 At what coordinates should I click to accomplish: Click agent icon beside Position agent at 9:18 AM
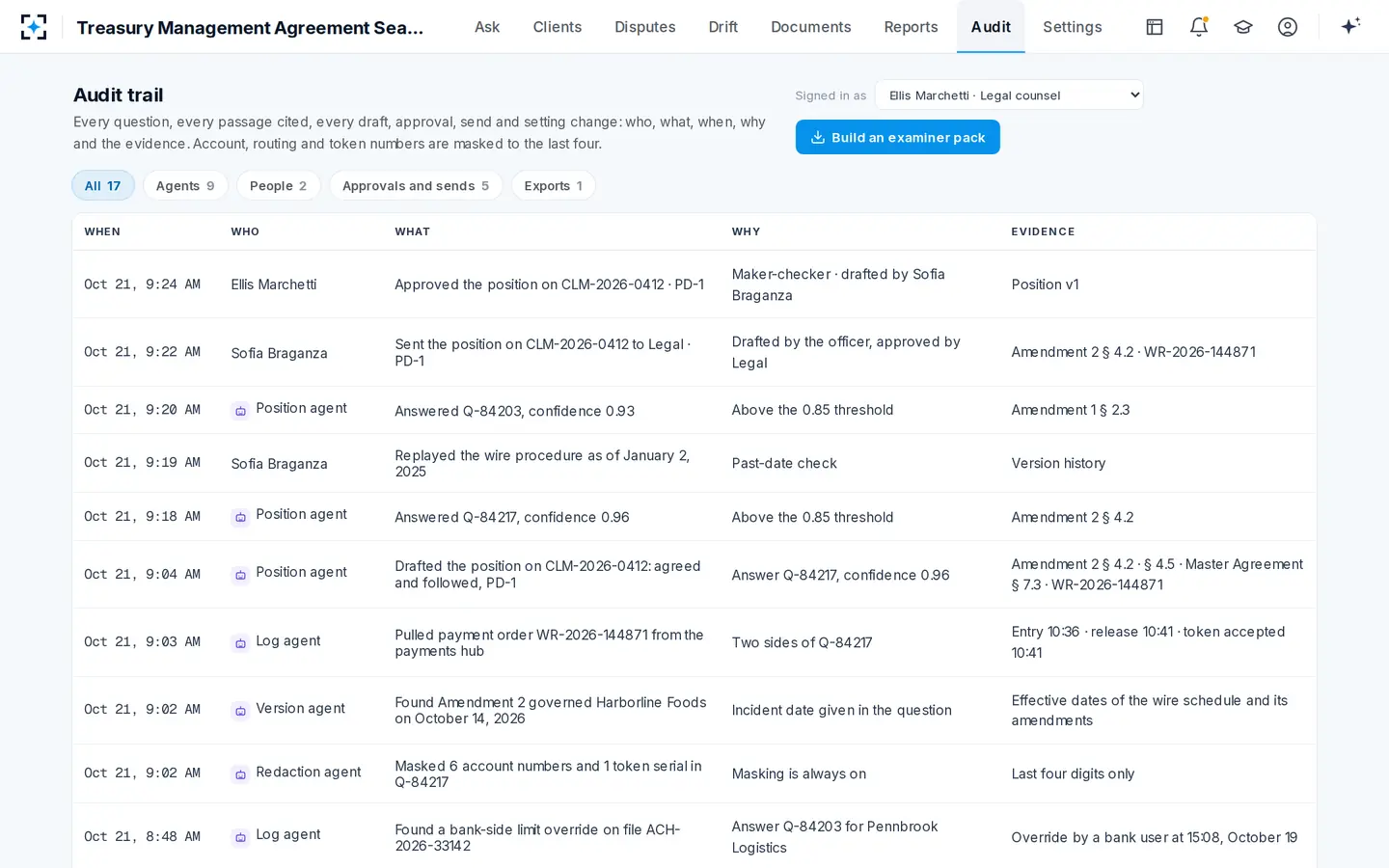(x=240, y=518)
